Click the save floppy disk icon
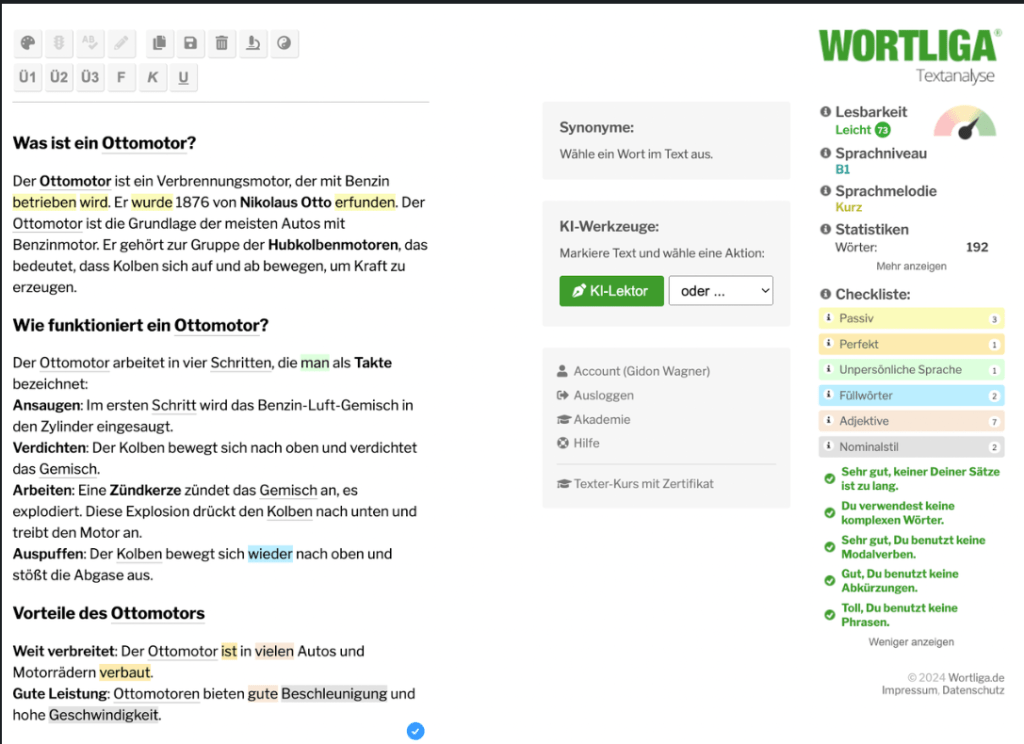 pos(190,43)
